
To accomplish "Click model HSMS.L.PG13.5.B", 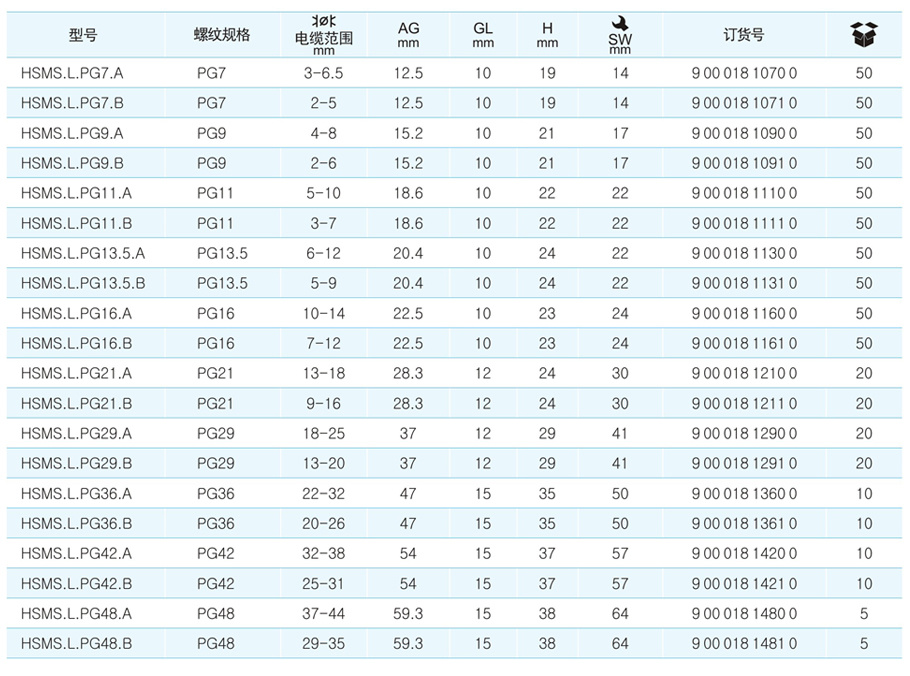I will pos(83,283).
